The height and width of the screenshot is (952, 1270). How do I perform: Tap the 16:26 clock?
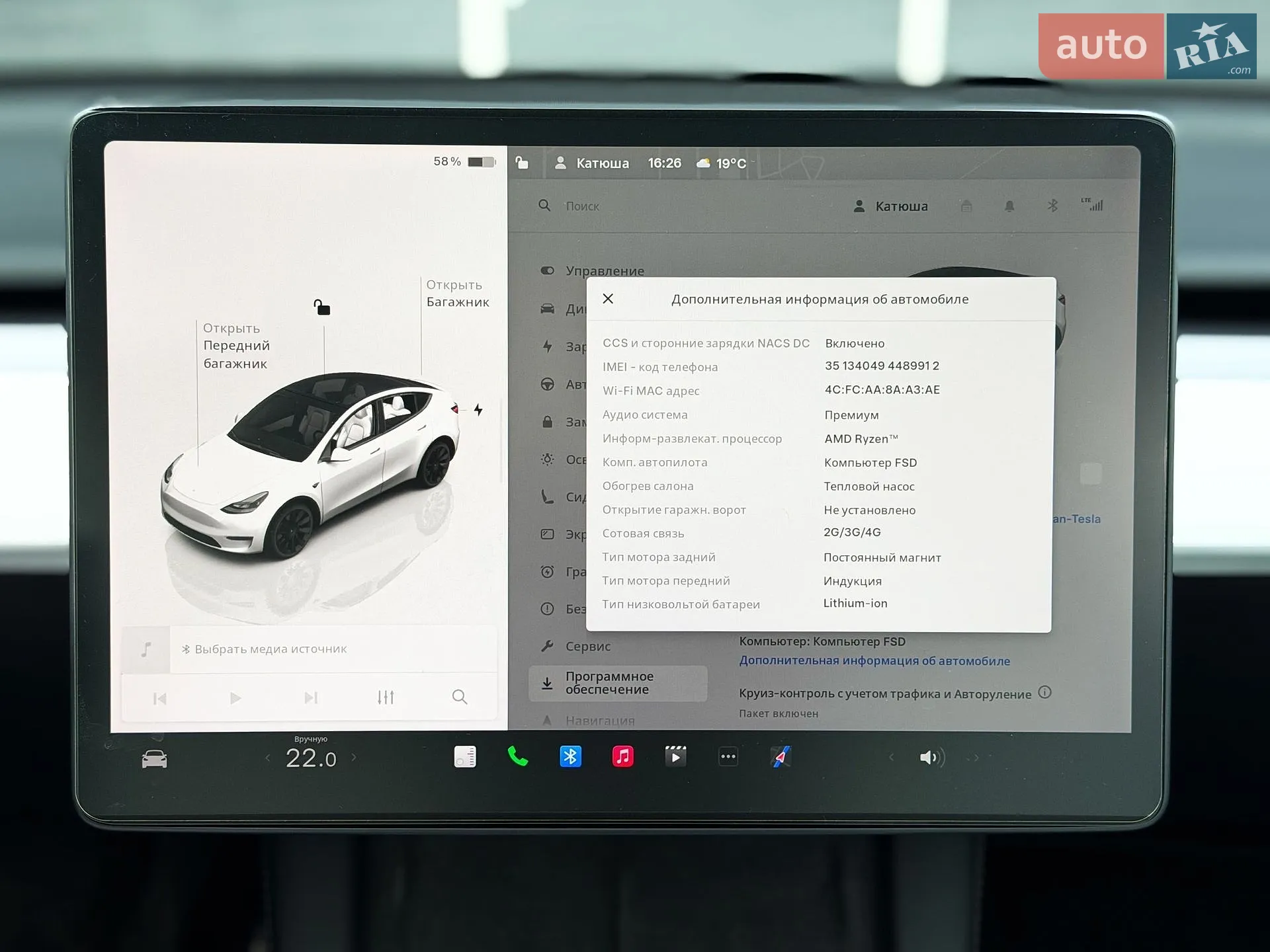coord(664,163)
